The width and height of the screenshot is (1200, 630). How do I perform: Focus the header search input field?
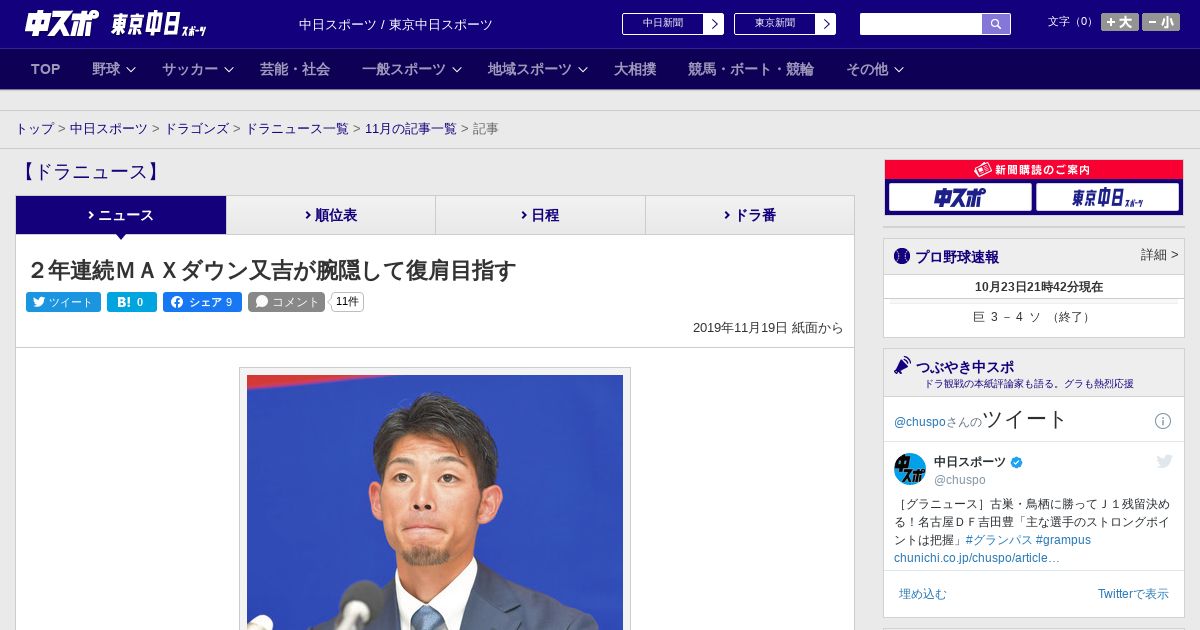[x=921, y=24]
